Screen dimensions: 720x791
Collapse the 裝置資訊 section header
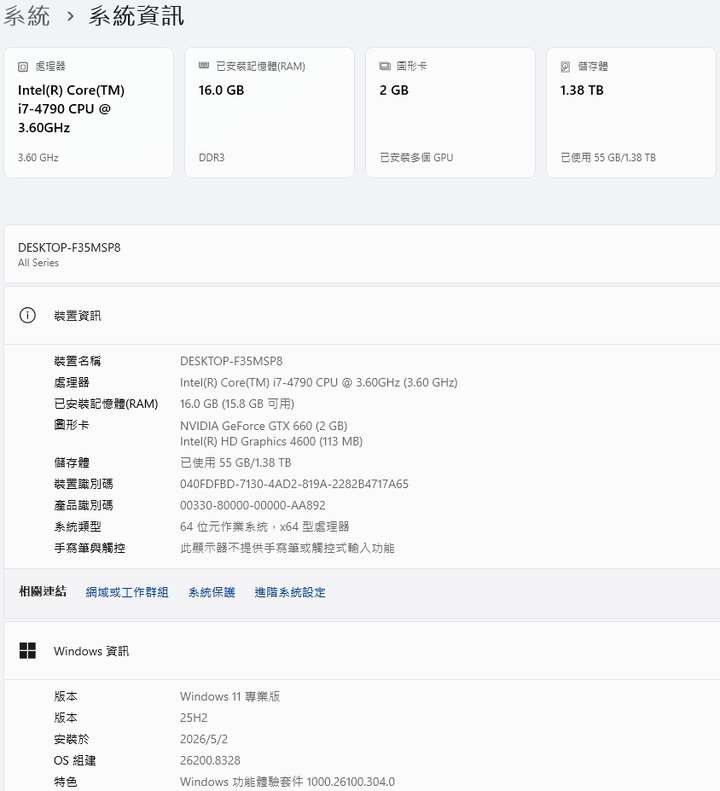tap(362, 316)
